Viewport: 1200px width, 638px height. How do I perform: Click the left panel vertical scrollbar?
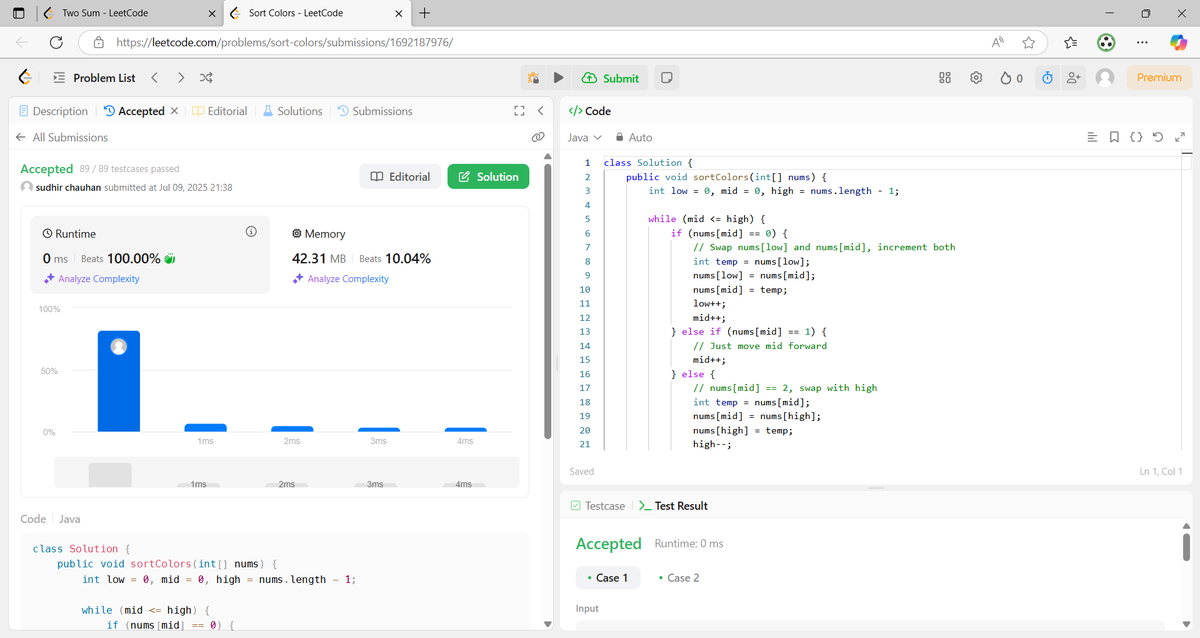[x=547, y=300]
